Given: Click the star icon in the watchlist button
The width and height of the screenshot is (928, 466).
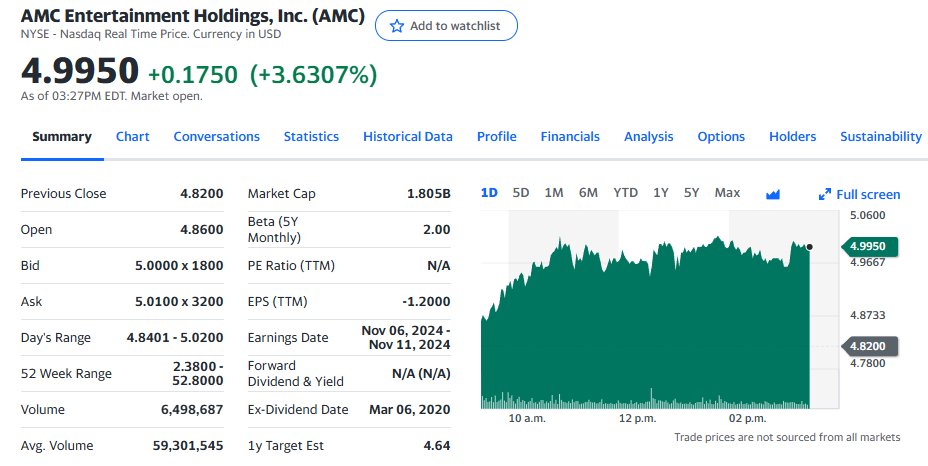Looking at the screenshot, I should [x=397, y=26].
